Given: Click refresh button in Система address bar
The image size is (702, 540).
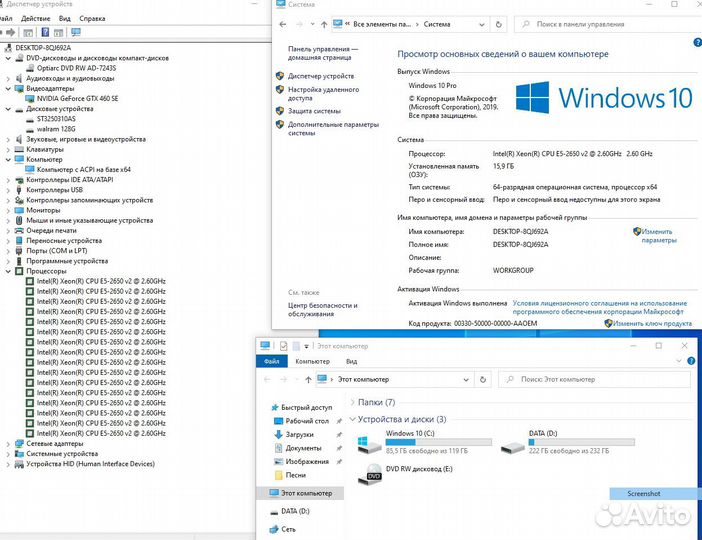Looking at the screenshot, I should click(x=498, y=24).
